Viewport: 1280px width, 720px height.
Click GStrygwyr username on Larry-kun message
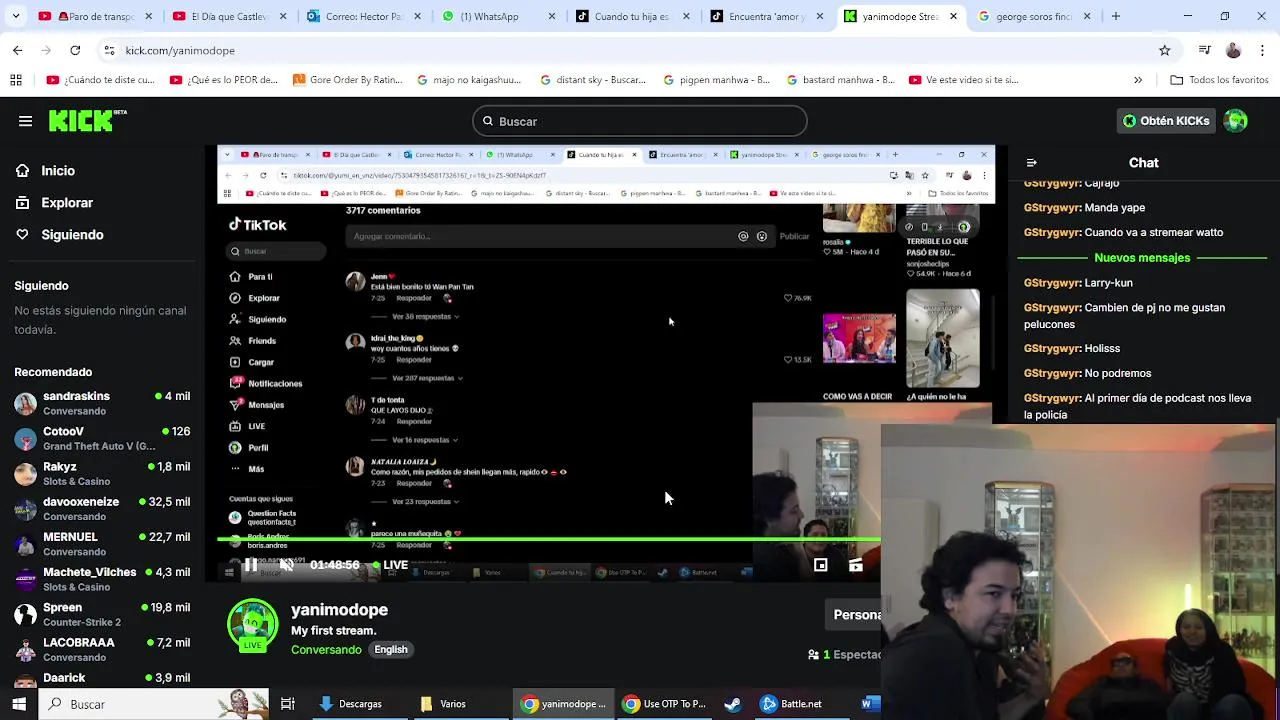tap(1052, 283)
